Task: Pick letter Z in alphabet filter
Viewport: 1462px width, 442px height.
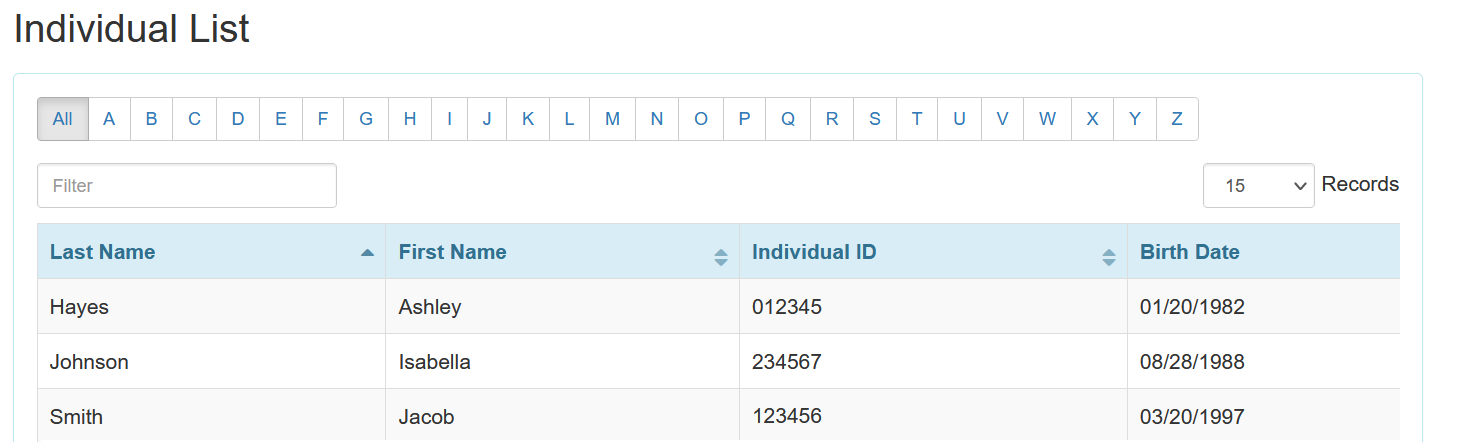Action: point(1177,119)
